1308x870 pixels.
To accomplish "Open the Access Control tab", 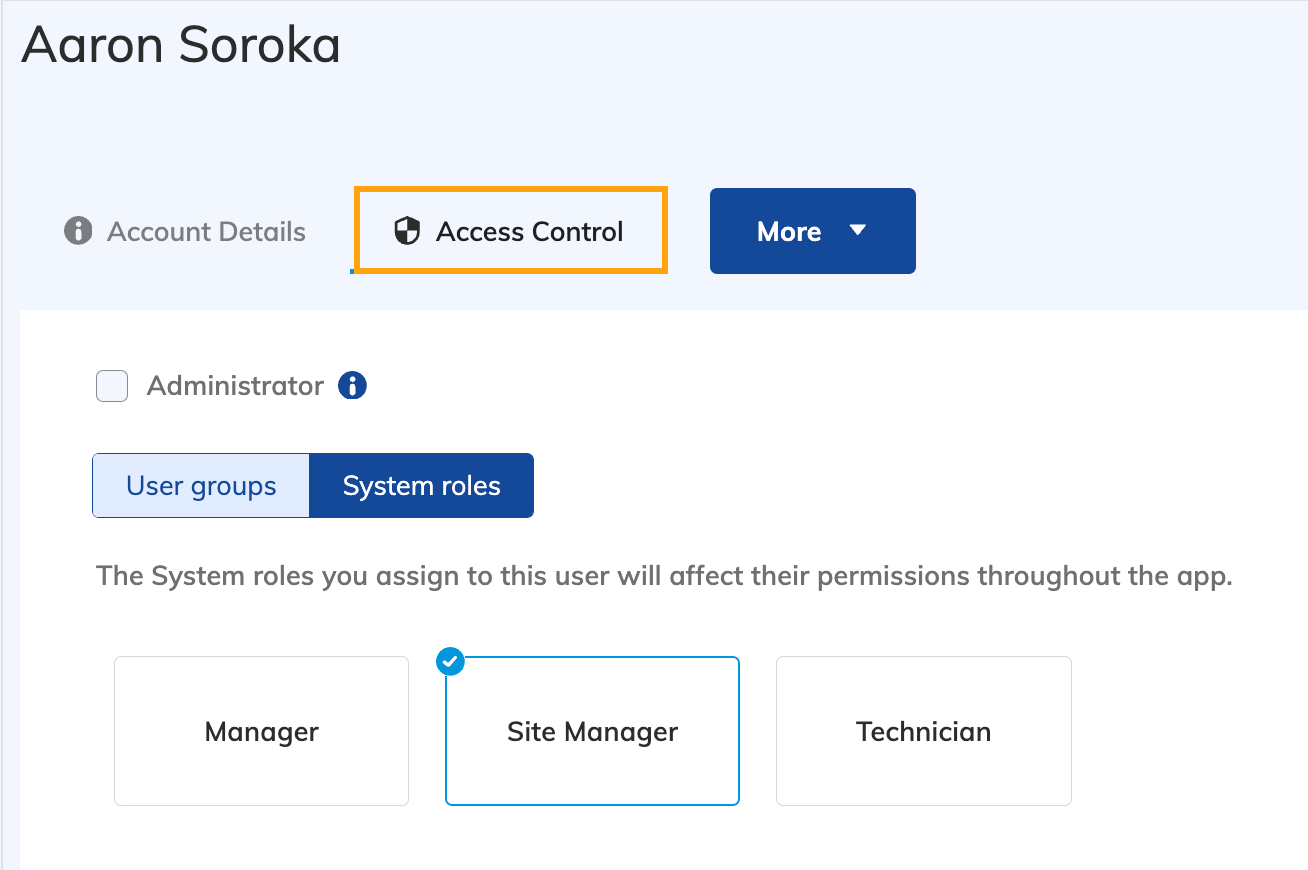I will click(528, 231).
